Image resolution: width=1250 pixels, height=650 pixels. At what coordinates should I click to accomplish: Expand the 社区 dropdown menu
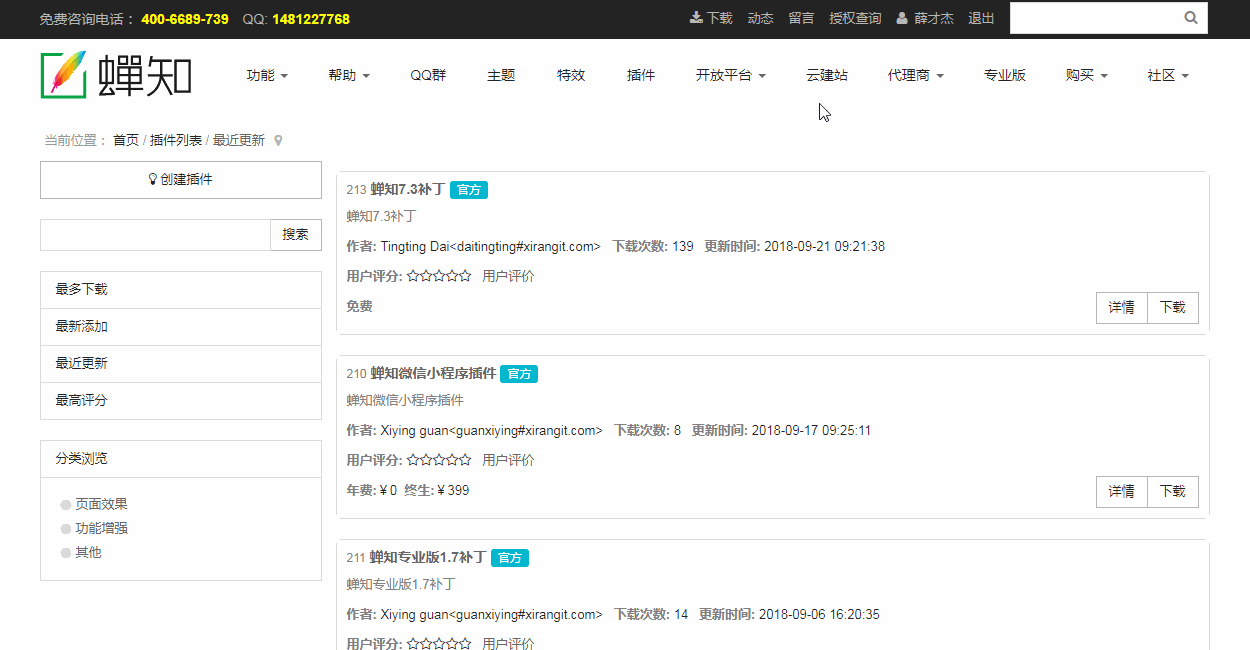(1168, 75)
